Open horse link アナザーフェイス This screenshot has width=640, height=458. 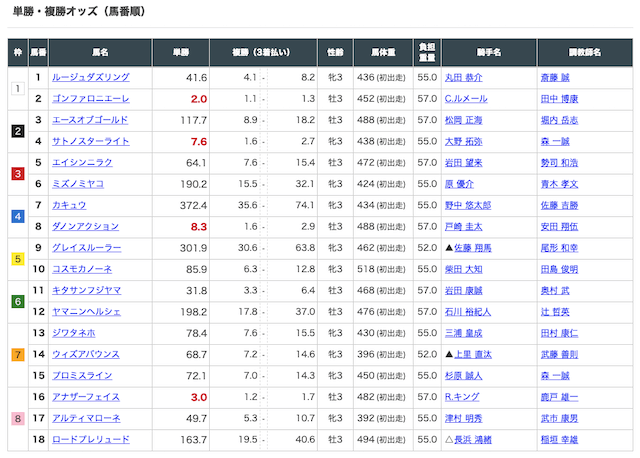coord(86,397)
